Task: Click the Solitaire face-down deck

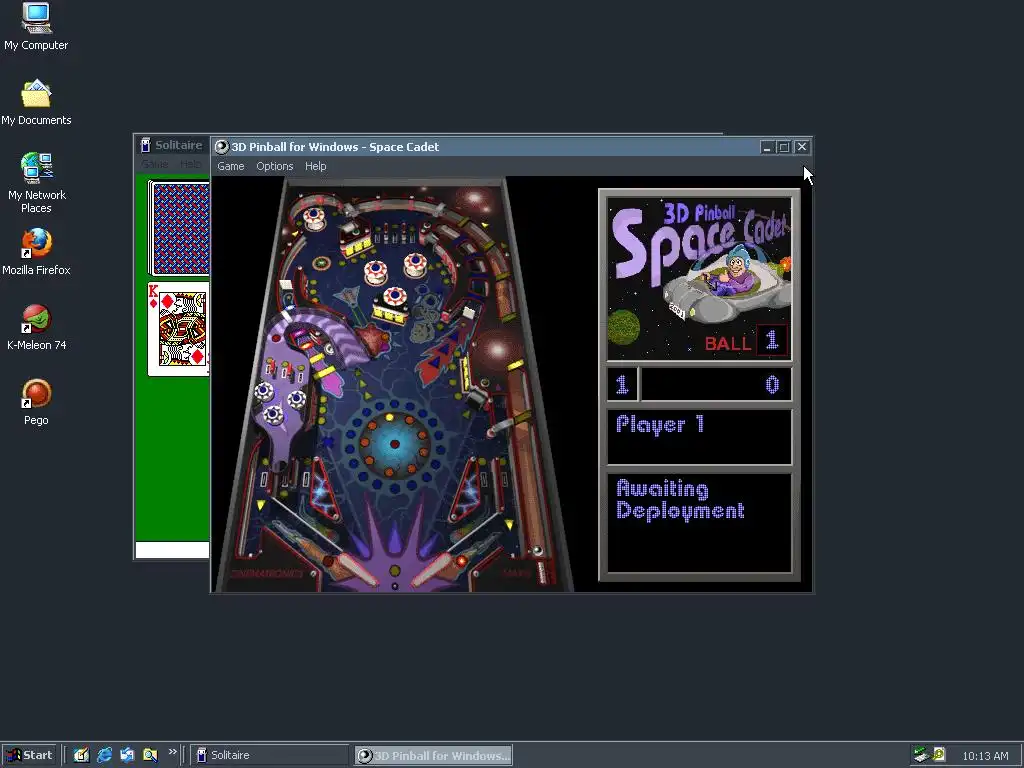Action: (x=180, y=228)
